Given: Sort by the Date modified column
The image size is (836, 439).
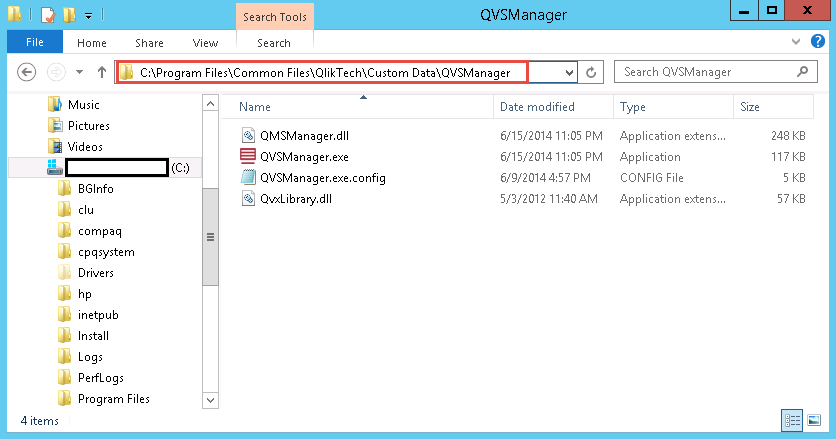Looking at the screenshot, I should (553, 107).
